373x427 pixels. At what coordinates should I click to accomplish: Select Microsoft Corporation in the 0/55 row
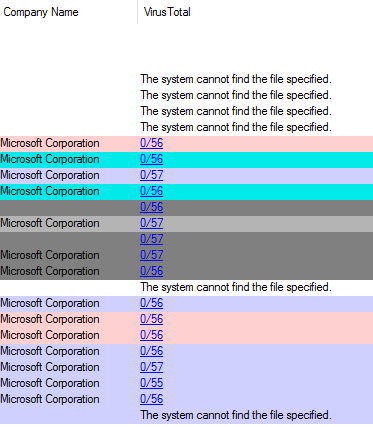50,383
